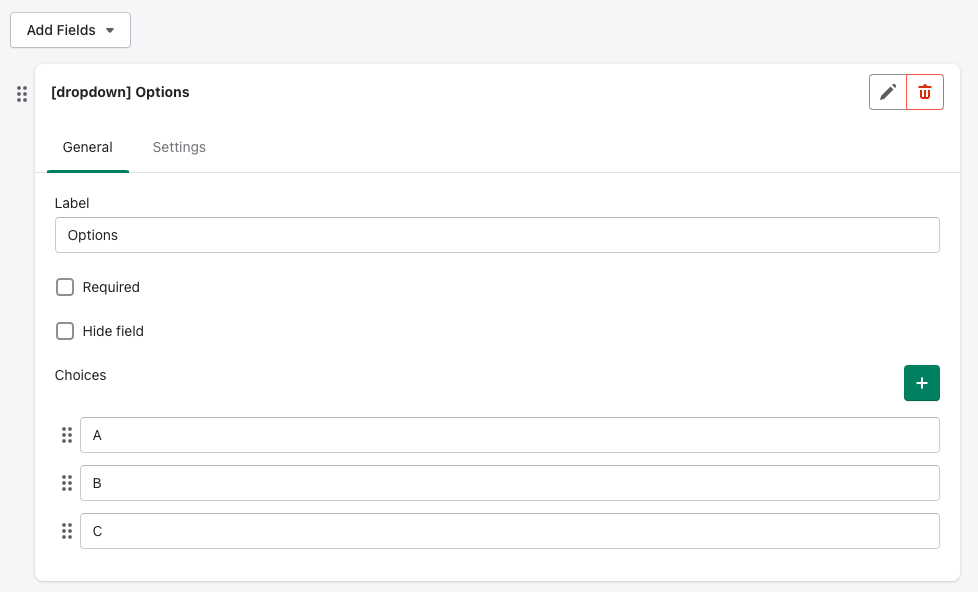Click the dropdown field card's drag handle
Image resolution: width=978 pixels, height=592 pixels.
[22, 94]
